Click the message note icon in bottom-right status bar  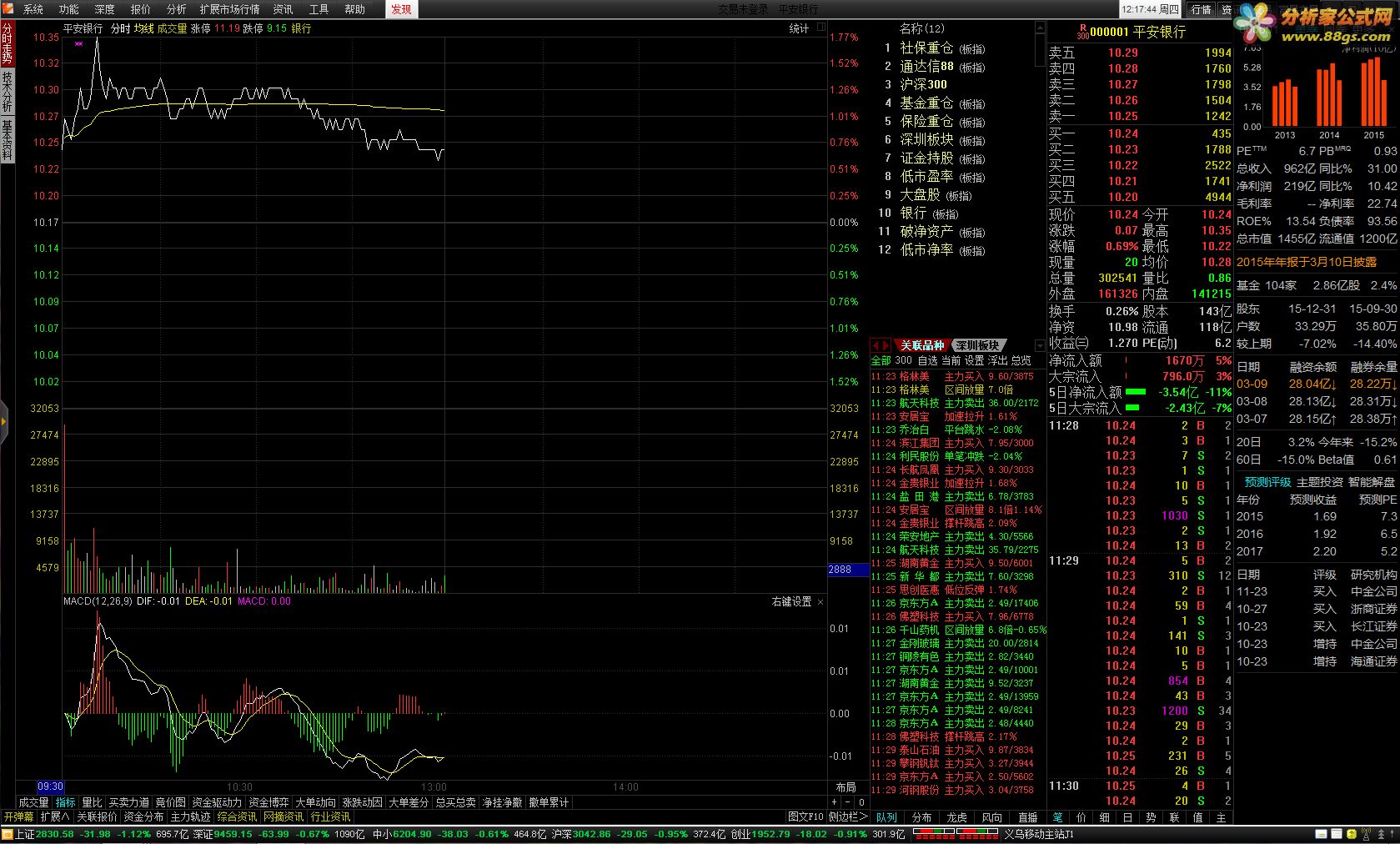click(x=1322, y=834)
